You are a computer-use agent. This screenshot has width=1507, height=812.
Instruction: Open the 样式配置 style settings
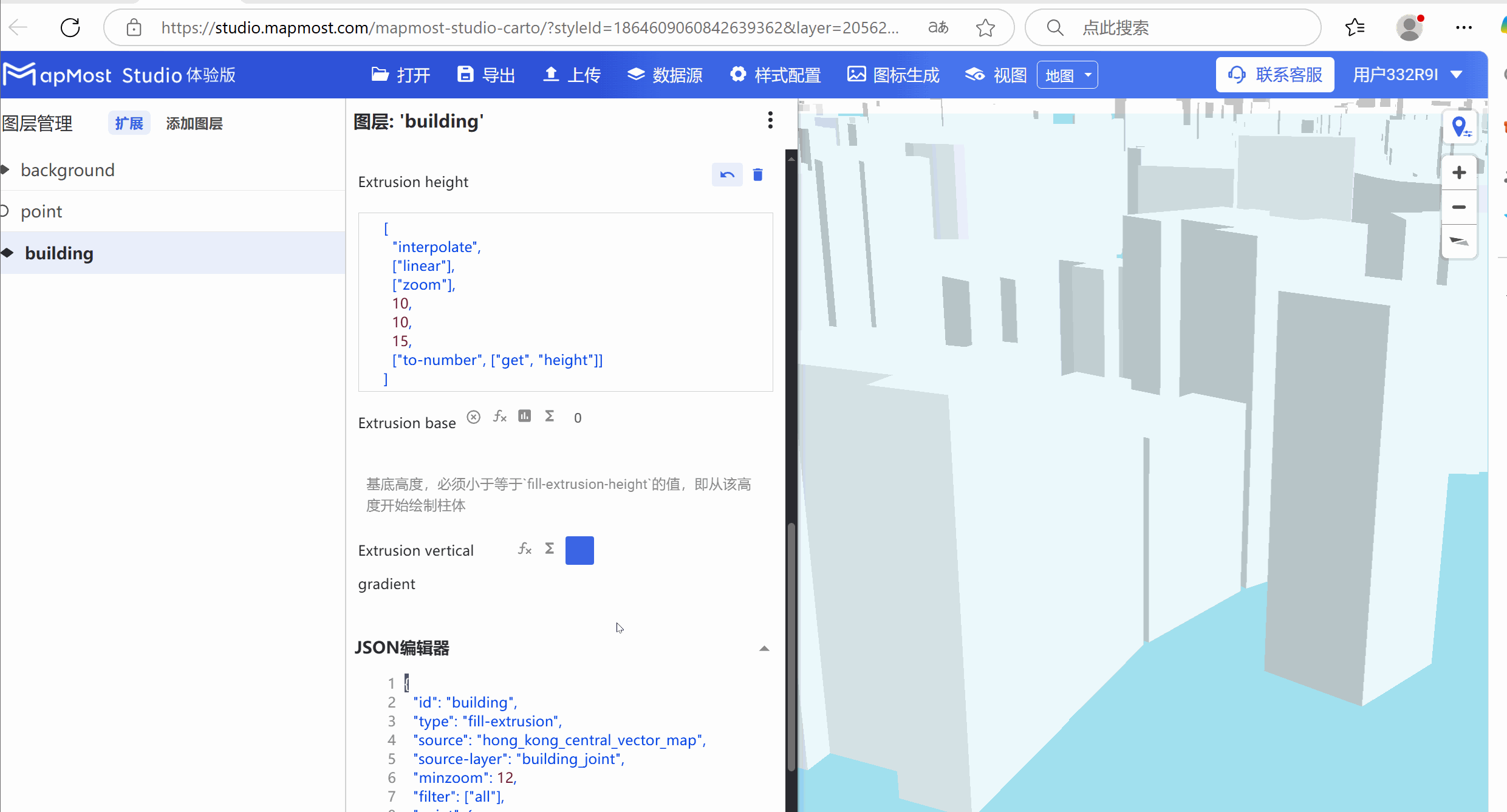tap(775, 74)
